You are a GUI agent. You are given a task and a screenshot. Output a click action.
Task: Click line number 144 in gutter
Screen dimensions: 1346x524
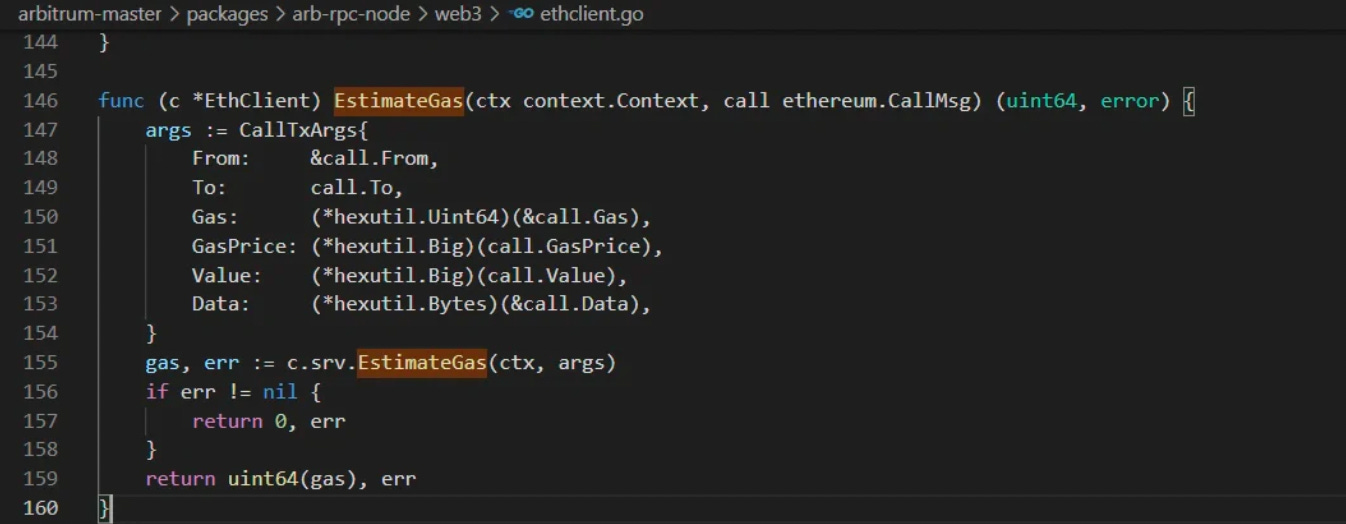[x=41, y=43]
